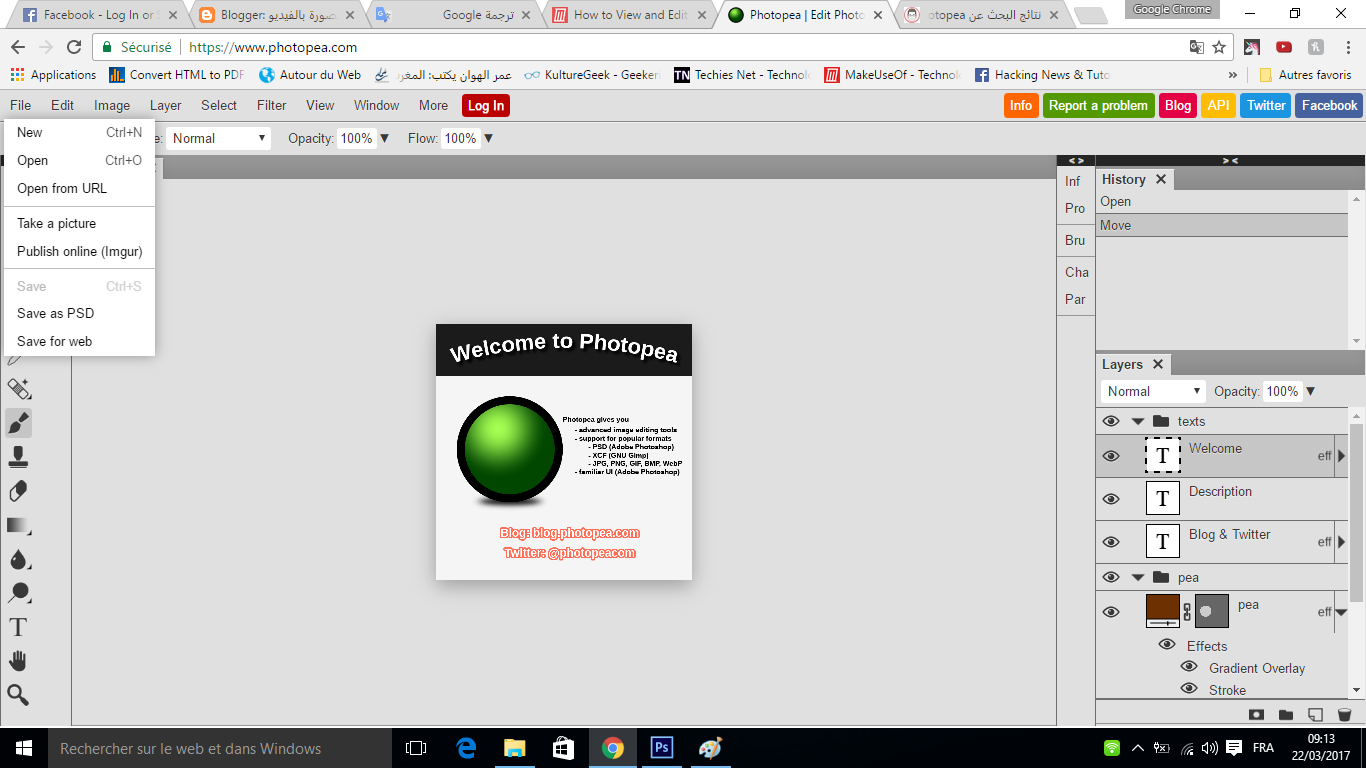The height and width of the screenshot is (768, 1366).
Task: Hide the Welcome text layer
Action: pos(1111,456)
